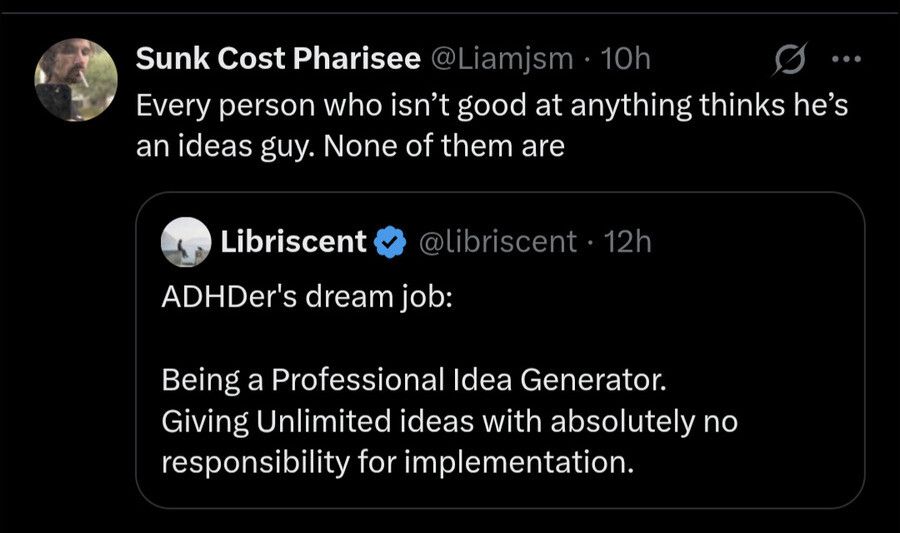Viewport: 900px width, 533px height.
Task: Click the 12h timestamp in quoted tweet
Action: point(629,241)
